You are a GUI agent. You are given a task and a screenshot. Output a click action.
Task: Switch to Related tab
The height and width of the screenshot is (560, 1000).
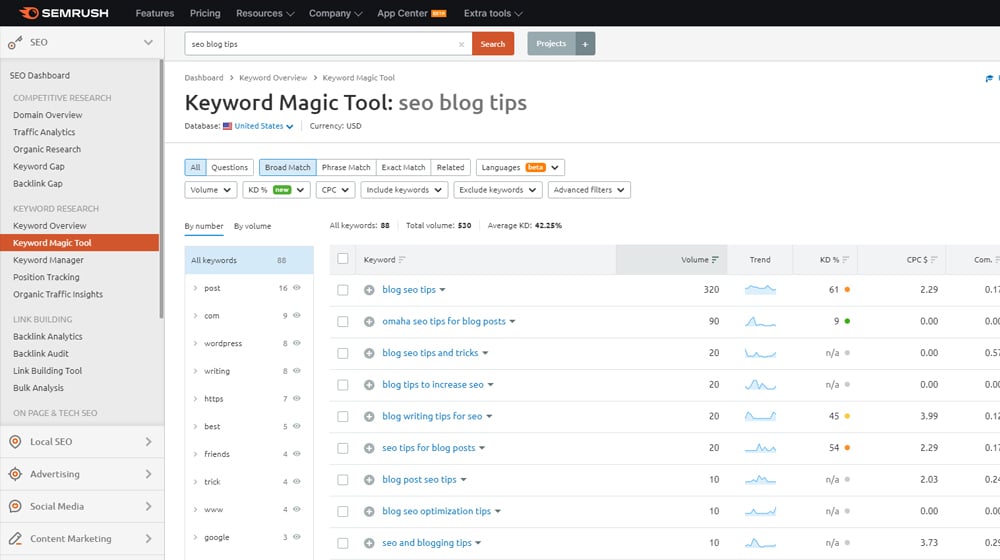point(450,167)
